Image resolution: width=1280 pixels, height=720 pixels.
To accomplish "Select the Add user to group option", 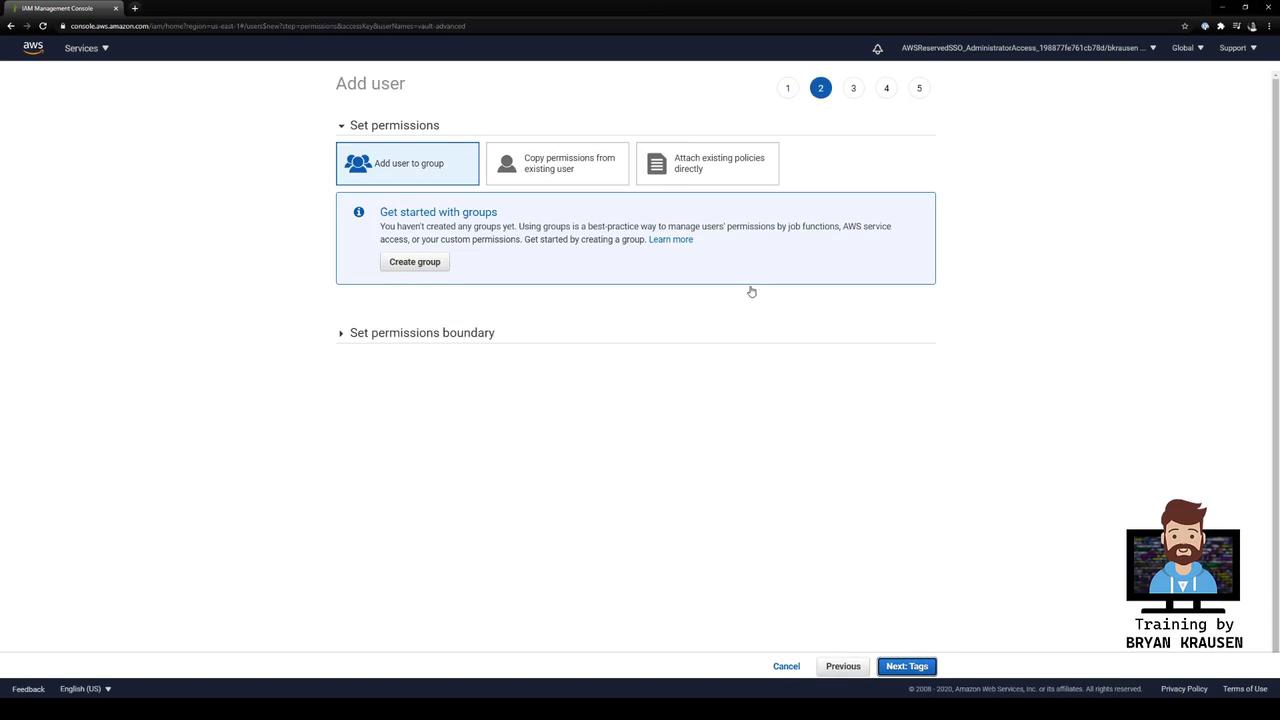I will point(407,164).
